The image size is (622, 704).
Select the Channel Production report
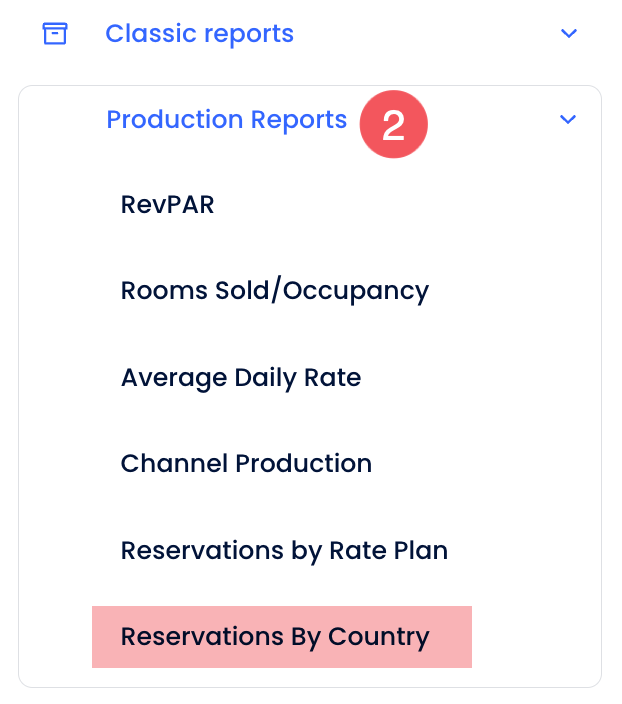tap(246, 464)
